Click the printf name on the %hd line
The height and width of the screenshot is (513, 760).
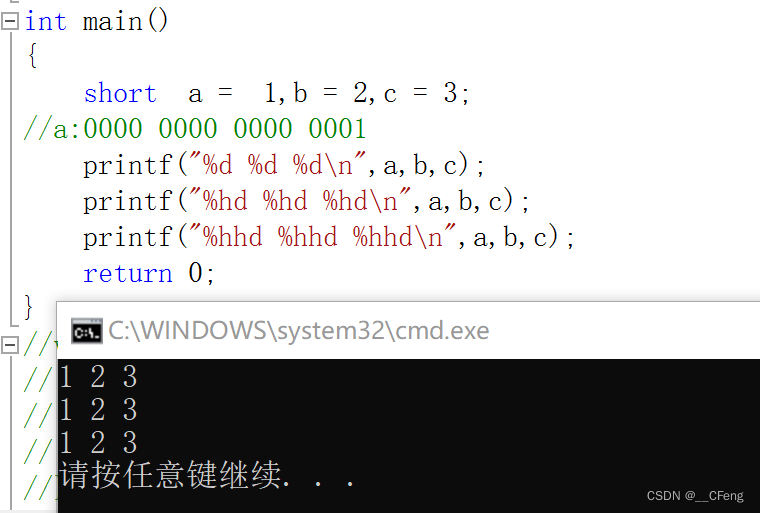pyautogui.click(x=127, y=201)
